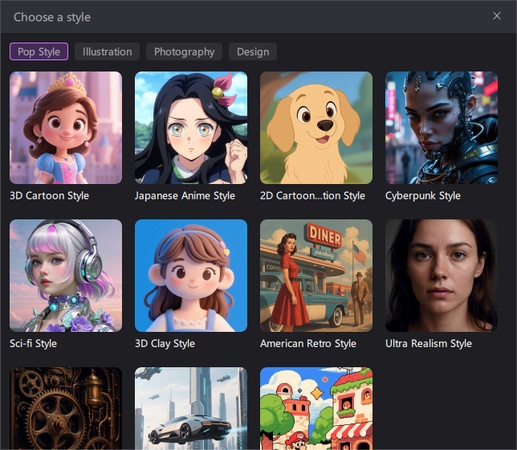Close the Choose a style dialog
The image size is (517, 450).
coord(497,16)
